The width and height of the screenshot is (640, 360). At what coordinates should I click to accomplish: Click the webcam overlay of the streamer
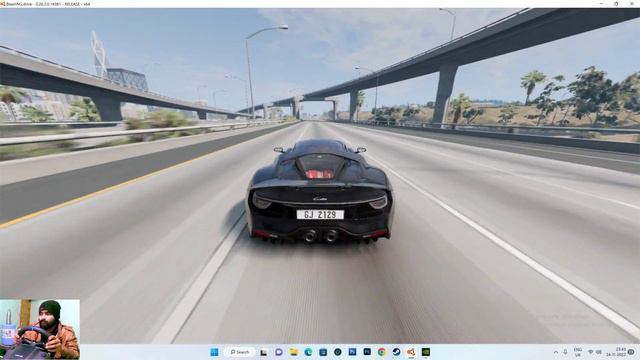(x=40, y=329)
